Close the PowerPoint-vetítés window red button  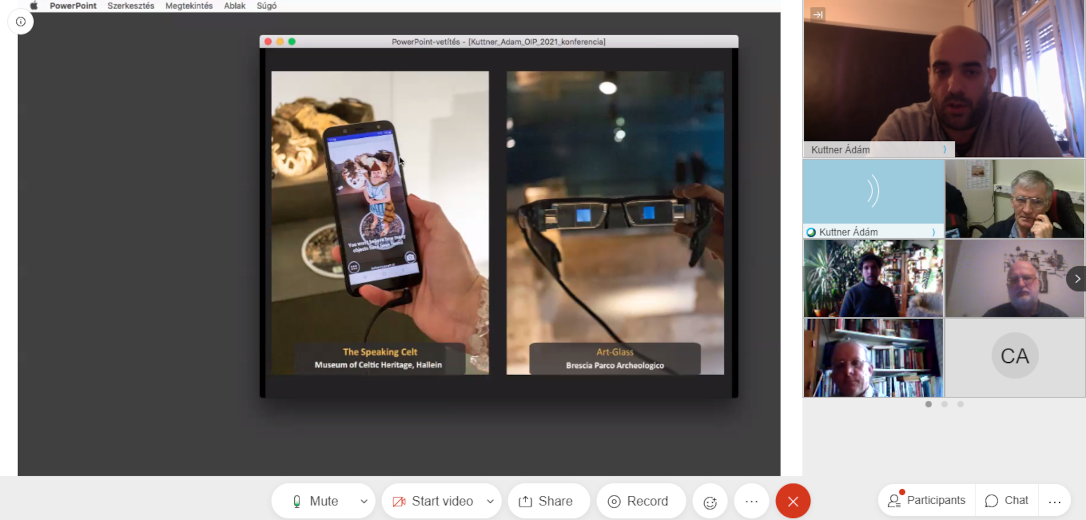pyautogui.click(x=269, y=42)
